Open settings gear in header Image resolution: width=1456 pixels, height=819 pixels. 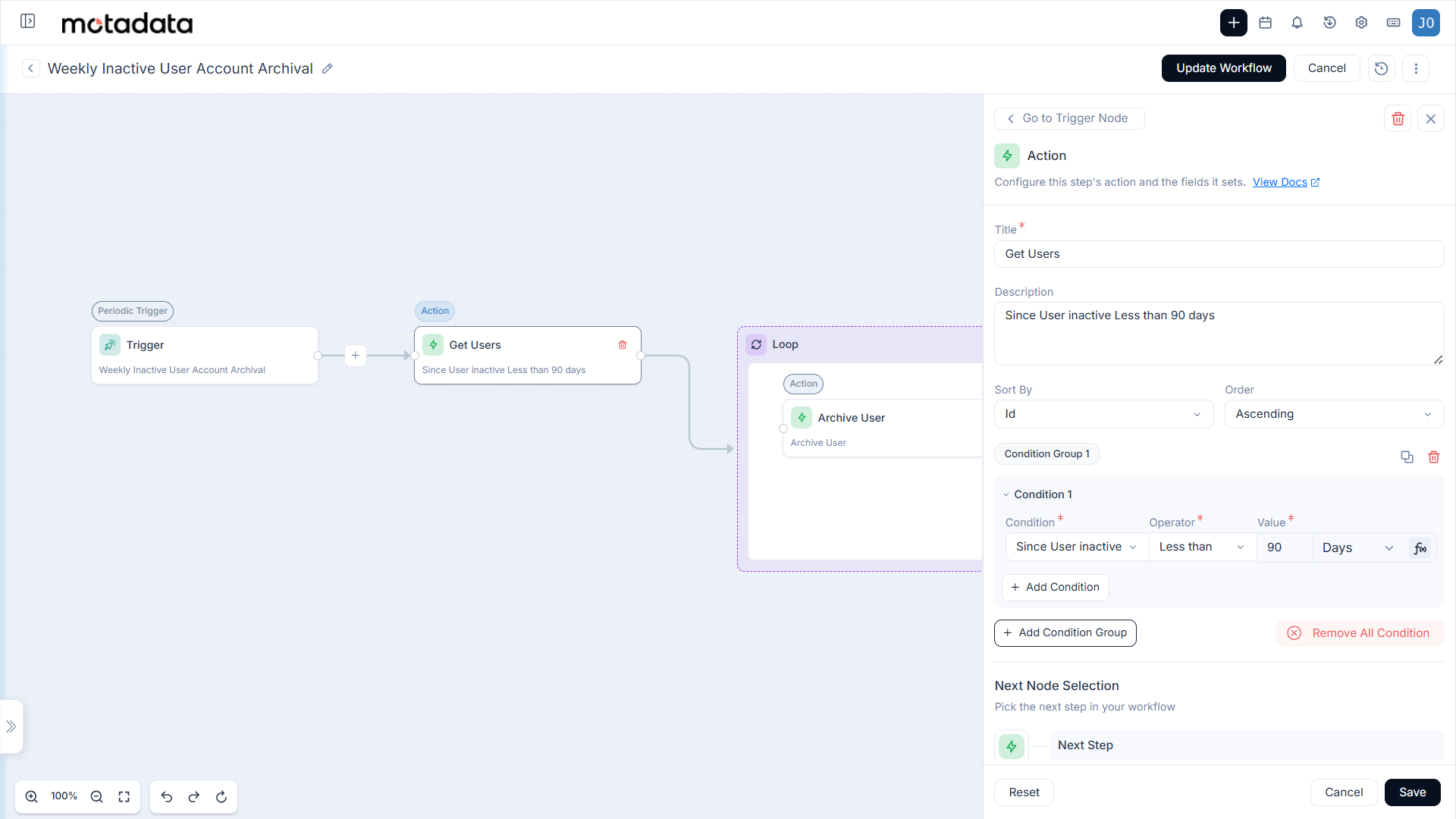[x=1361, y=23]
